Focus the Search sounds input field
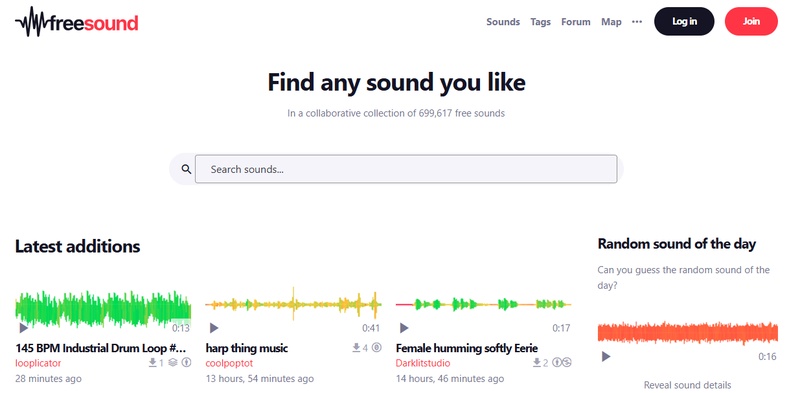The height and width of the screenshot is (393, 800). click(406, 169)
